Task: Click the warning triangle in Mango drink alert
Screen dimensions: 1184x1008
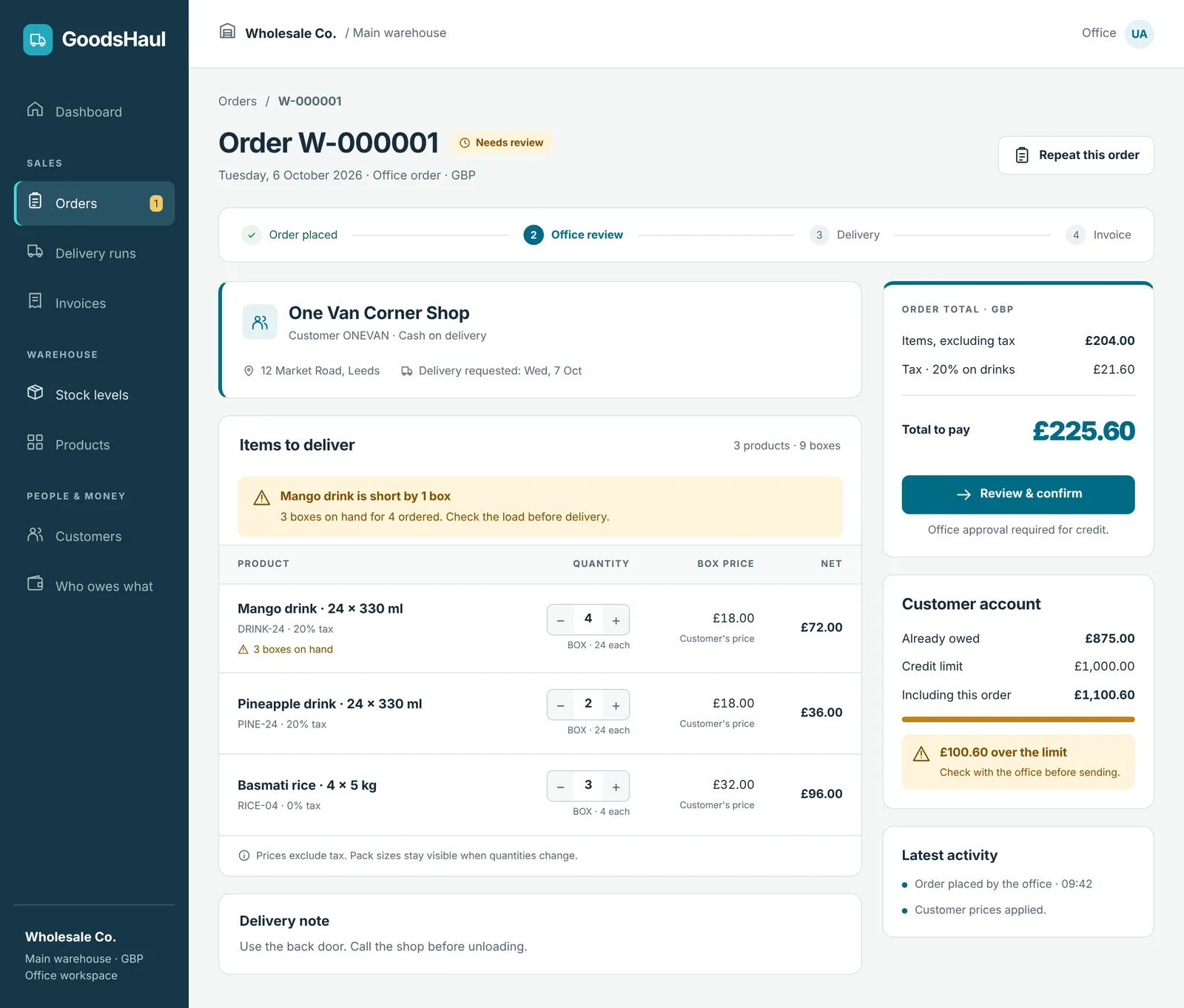Action: click(x=262, y=498)
